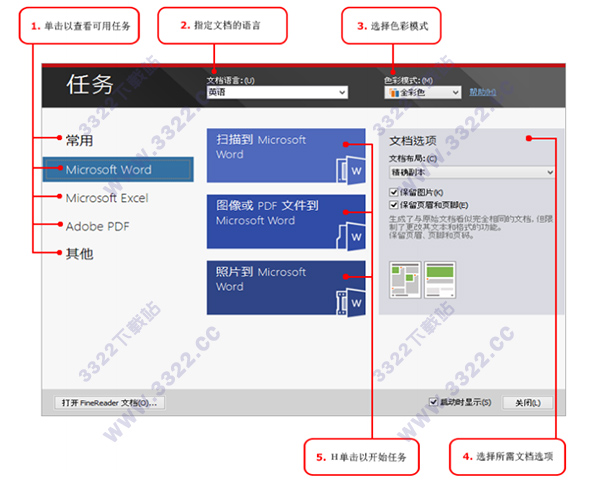The height and width of the screenshot is (480, 600).
Task: Open the 帮助 link
Action: click(x=483, y=92)
